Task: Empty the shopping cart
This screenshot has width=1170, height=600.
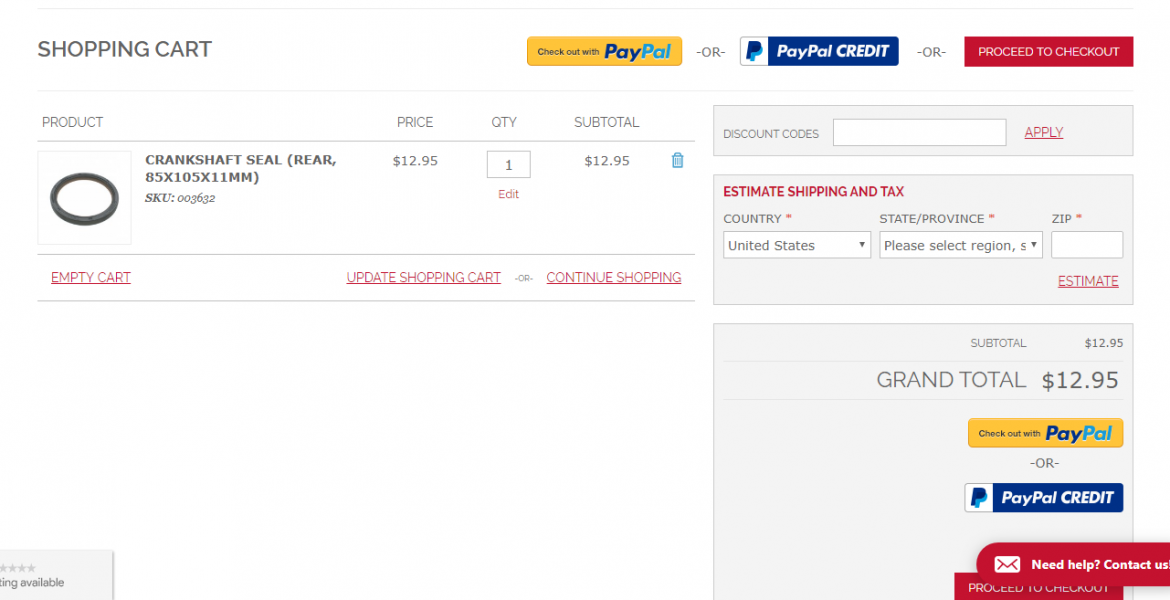Action: pos(91,278)
